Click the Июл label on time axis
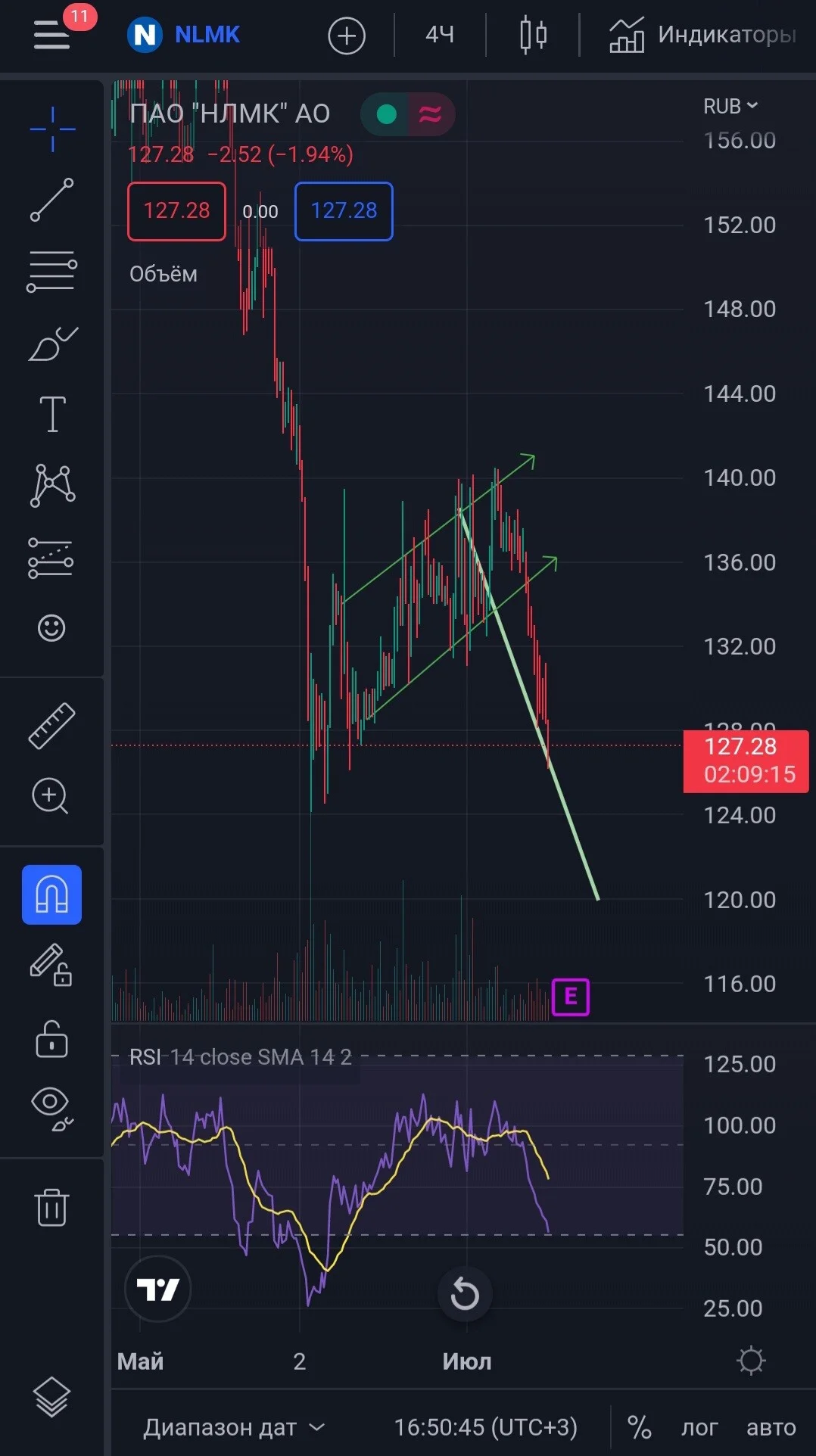This screenshot has width=816, height=1456. tap(466, 1361)
